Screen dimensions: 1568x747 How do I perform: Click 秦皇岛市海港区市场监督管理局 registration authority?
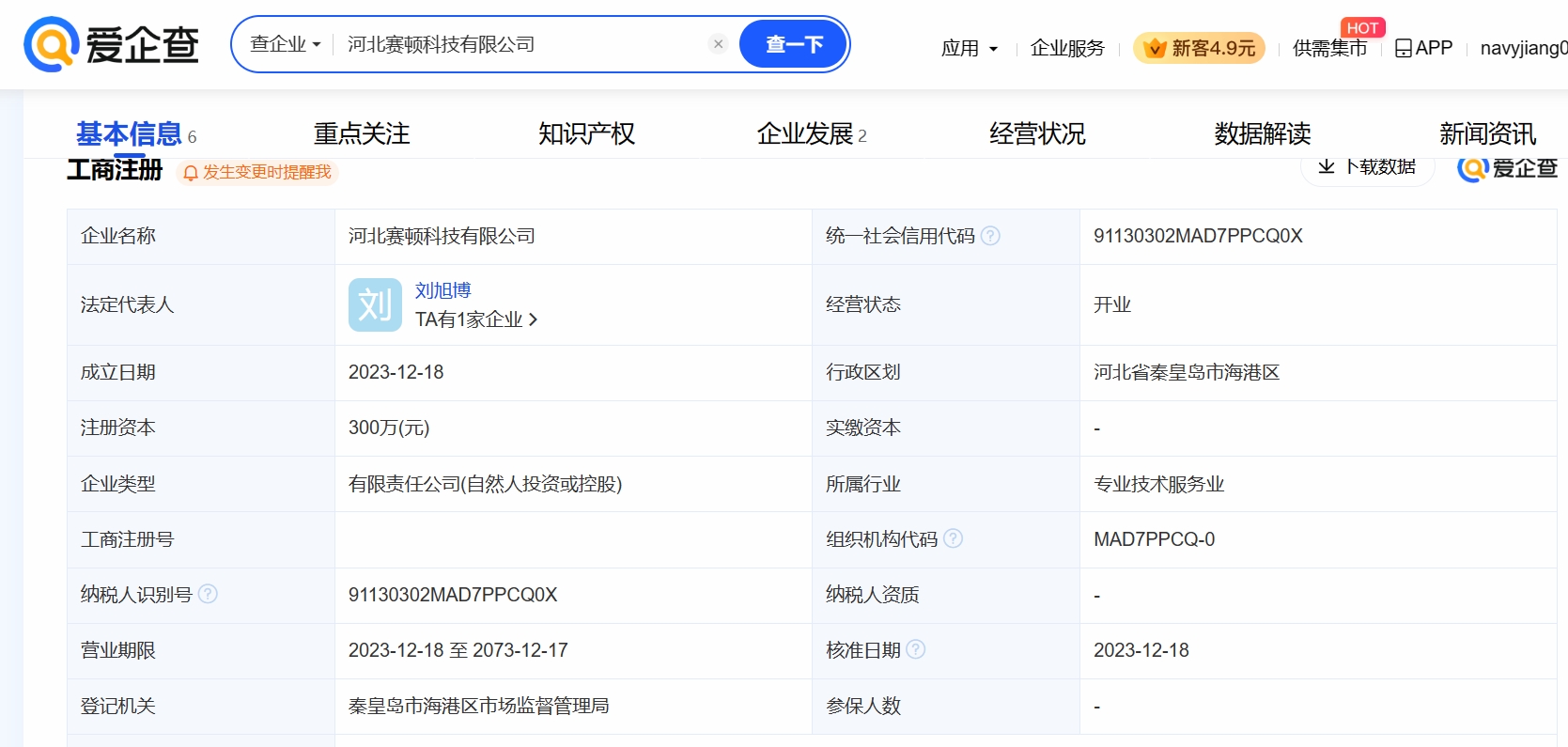coord(478,706)
